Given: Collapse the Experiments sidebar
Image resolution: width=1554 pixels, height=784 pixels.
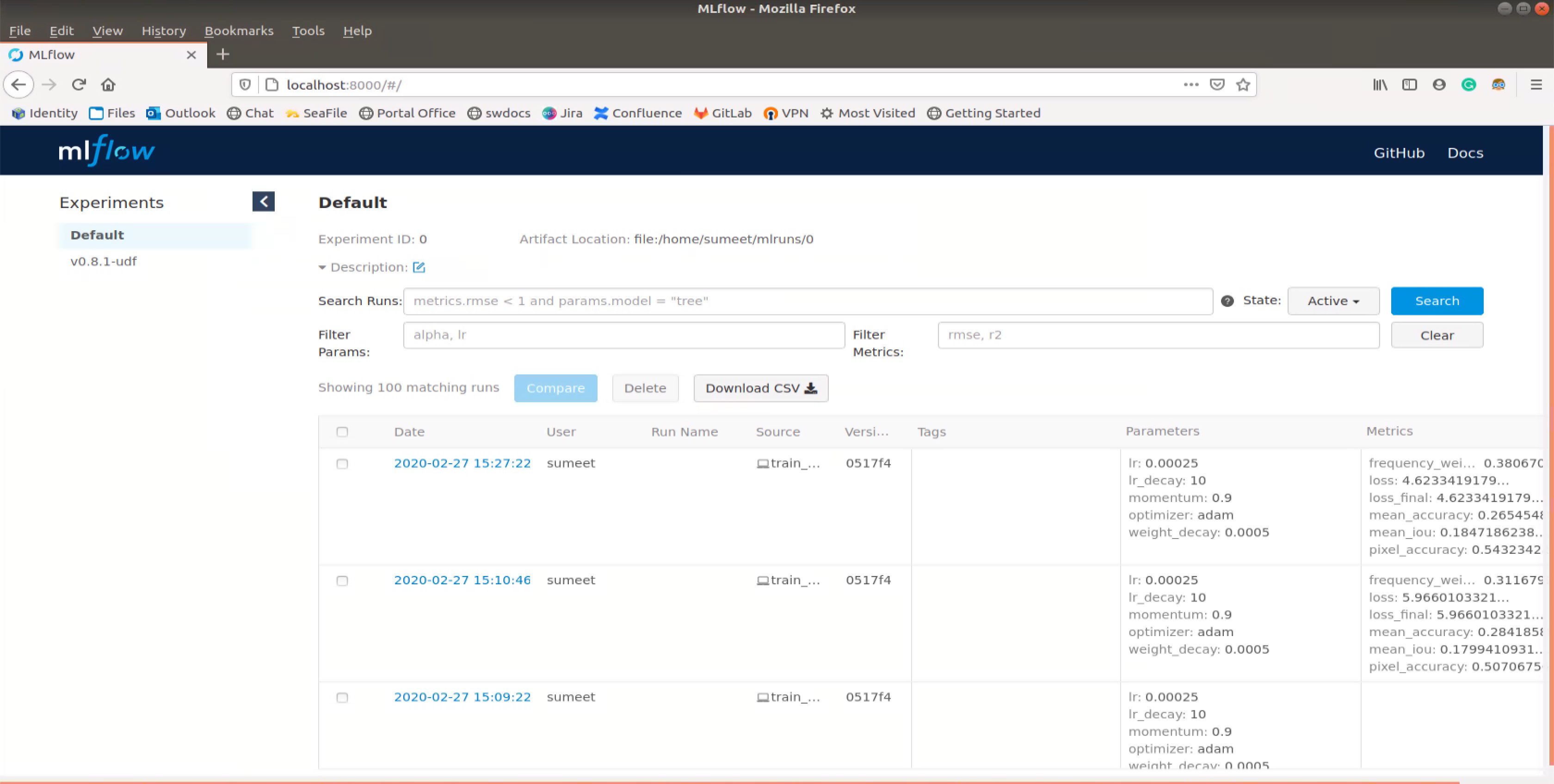Looking at the screenshot, I should [263, 202].
